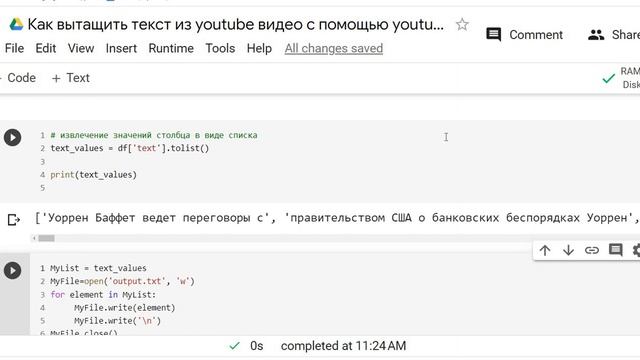This screenshot has width=640, height=360.
Task: Open the Insert menu
Action: pos(121,48)
